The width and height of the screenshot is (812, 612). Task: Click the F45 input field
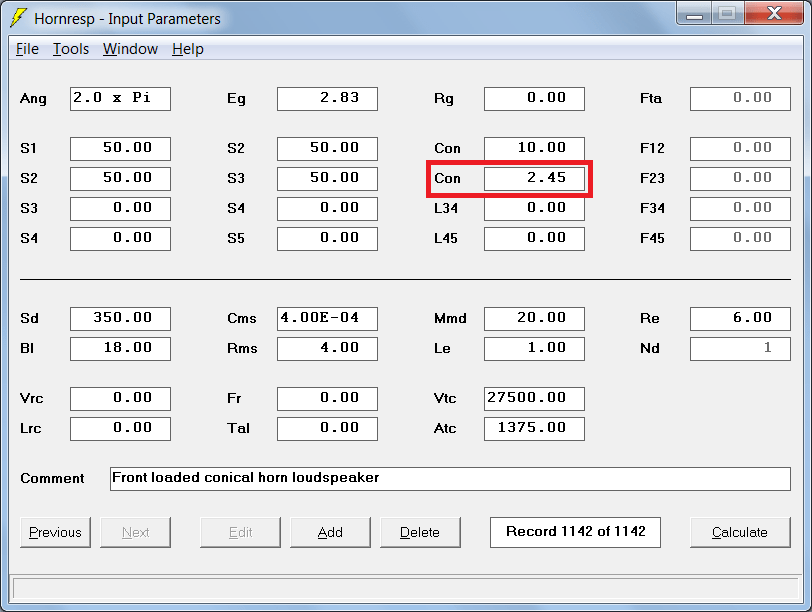(740, 239)
